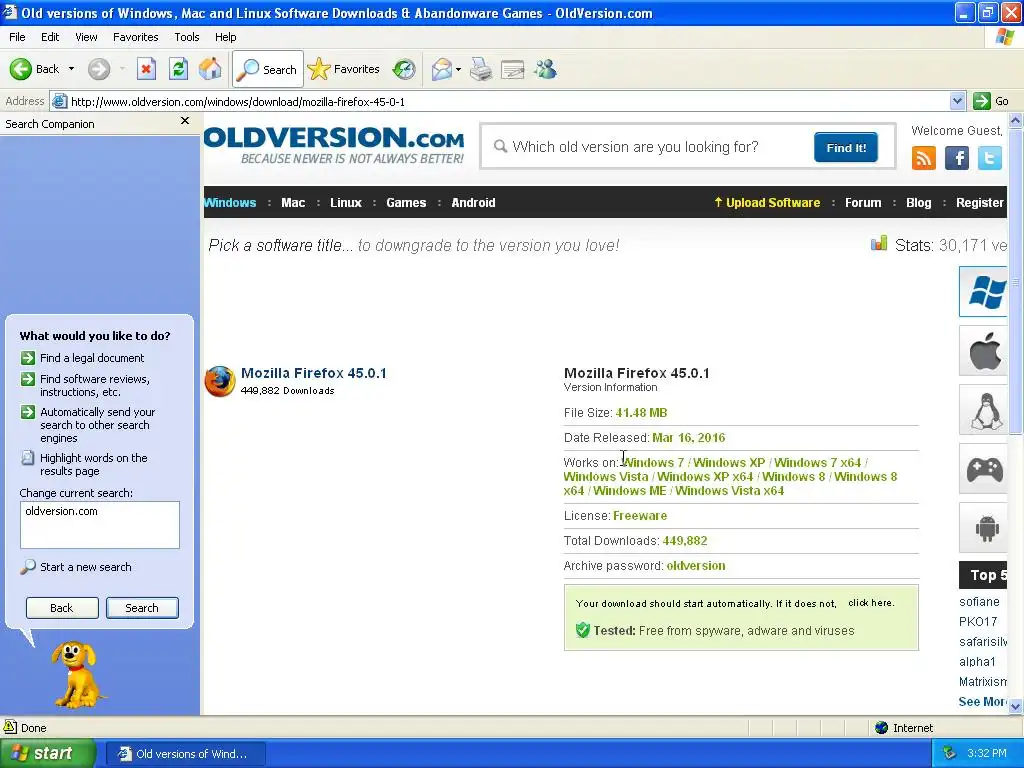Click the Search Companion dog character
This screenshot has width=1024, height=768.
tap(77, 675)
